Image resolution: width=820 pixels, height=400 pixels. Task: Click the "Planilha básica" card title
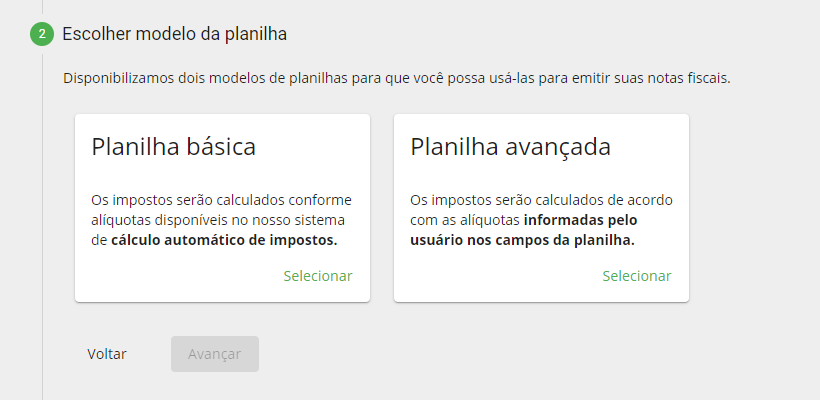(x=174, y=147)
